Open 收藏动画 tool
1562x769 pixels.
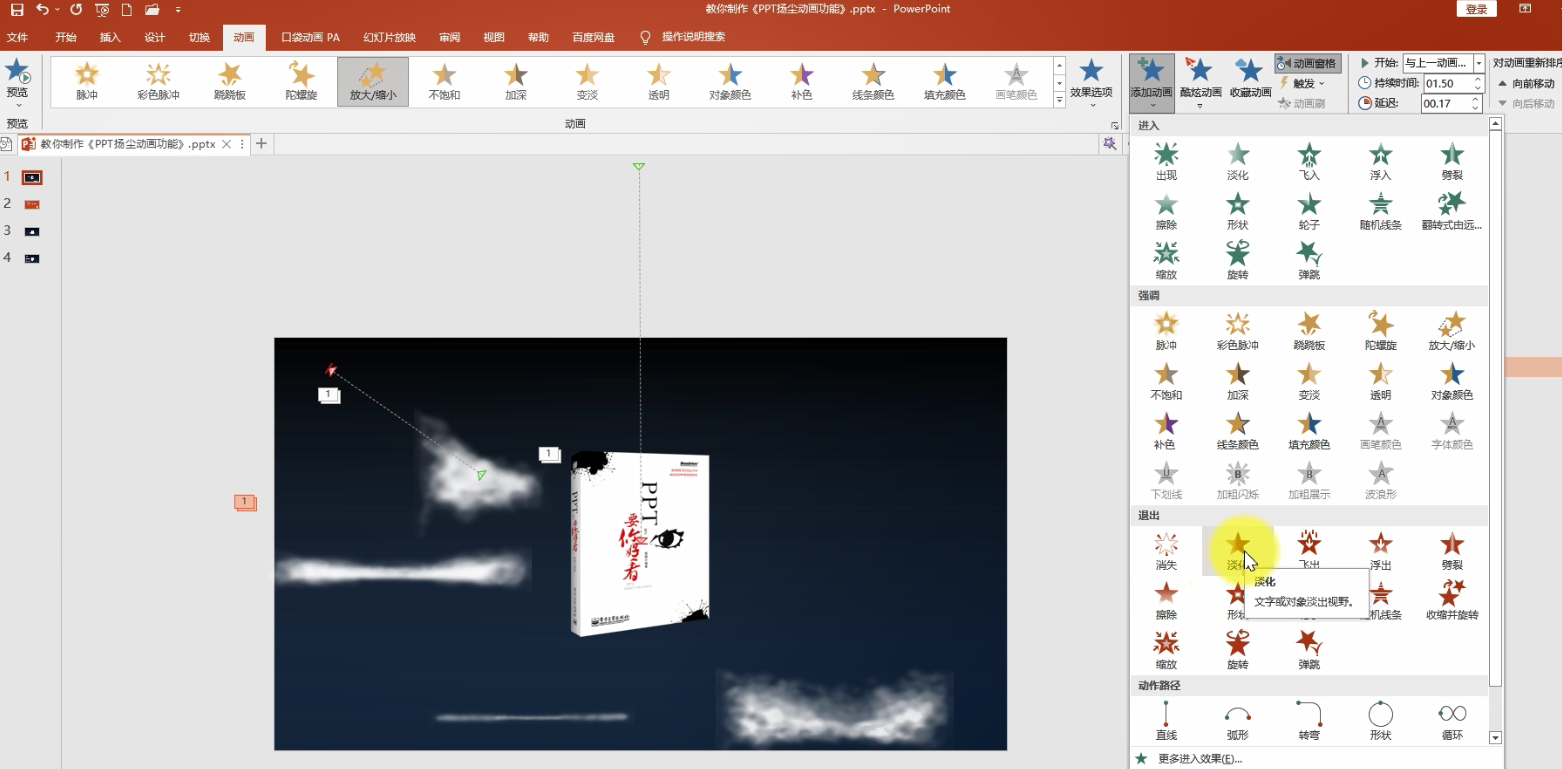point(1249,77)
